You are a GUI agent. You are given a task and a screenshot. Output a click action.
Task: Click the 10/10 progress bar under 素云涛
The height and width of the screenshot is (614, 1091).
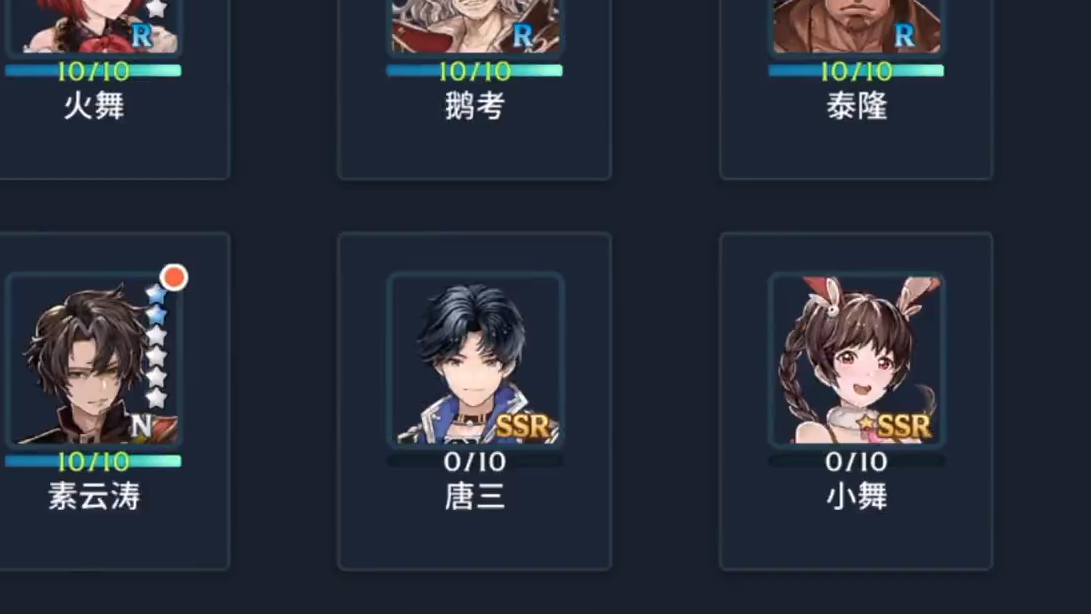[x=93, y=461]
